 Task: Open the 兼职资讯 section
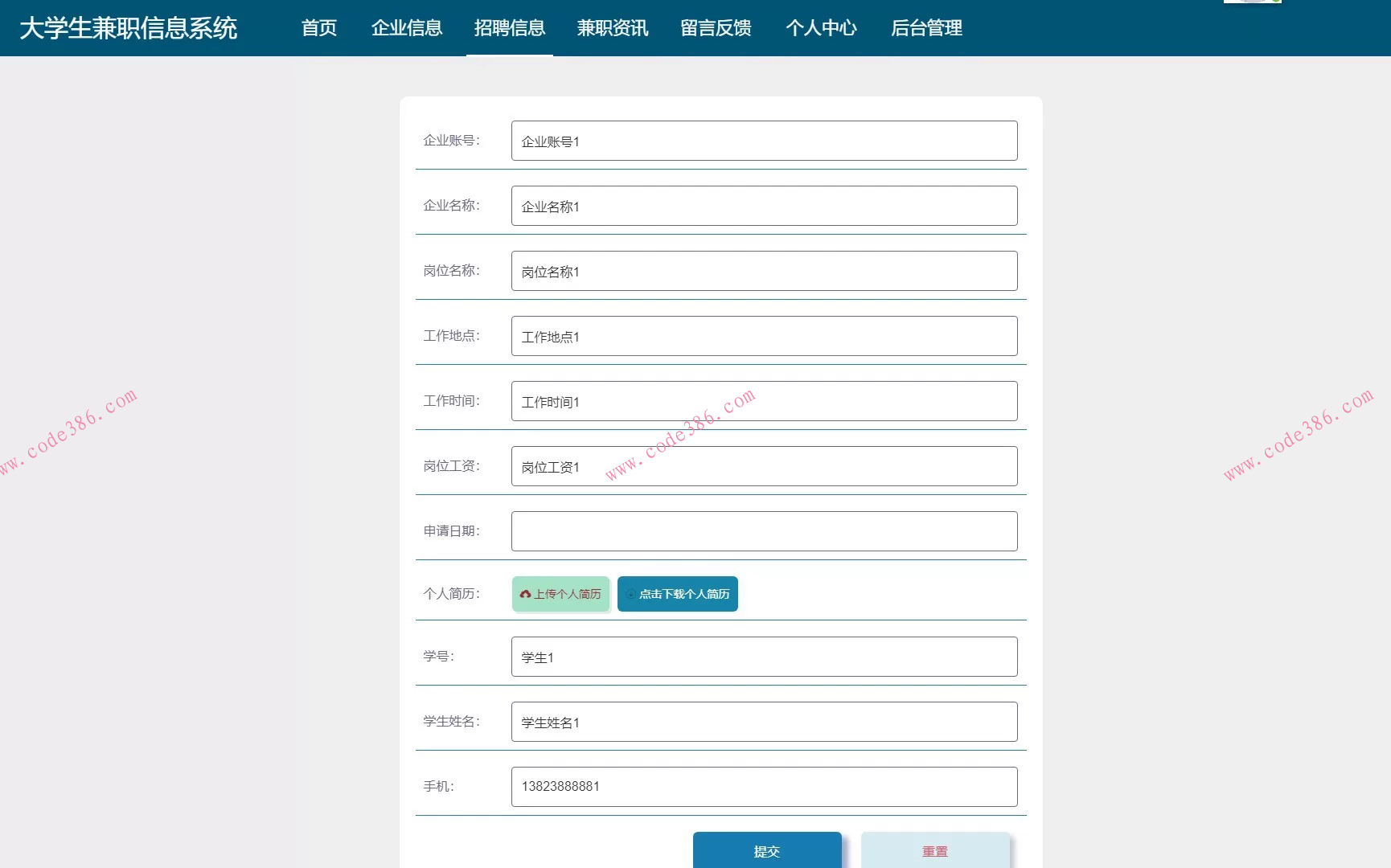pyautogui.click(x=612, y=28)
